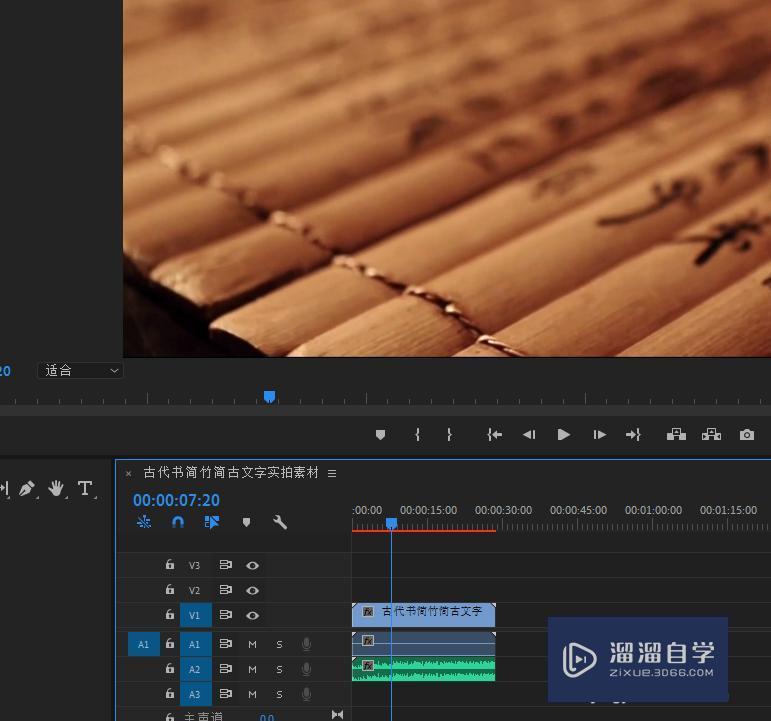This screenshot has width=771, height=721.
Task: Toggle lock on track V2
Action: (170, 589)
